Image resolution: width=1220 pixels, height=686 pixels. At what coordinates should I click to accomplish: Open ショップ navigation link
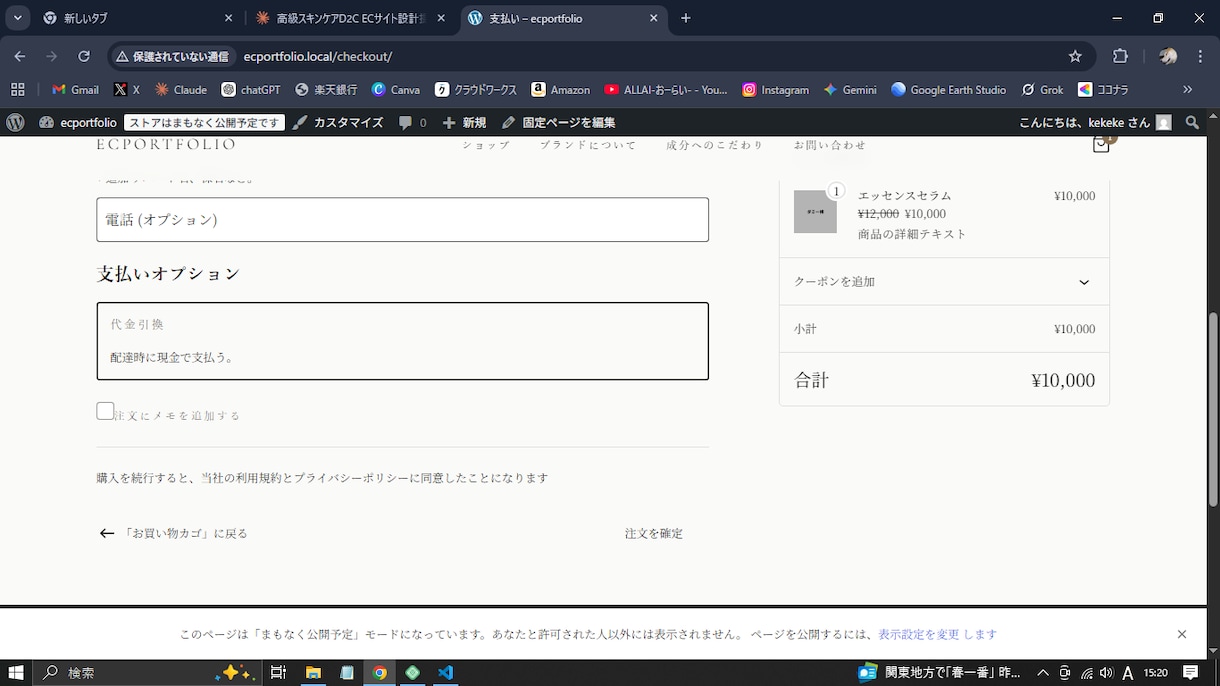[x=486, y=145]
